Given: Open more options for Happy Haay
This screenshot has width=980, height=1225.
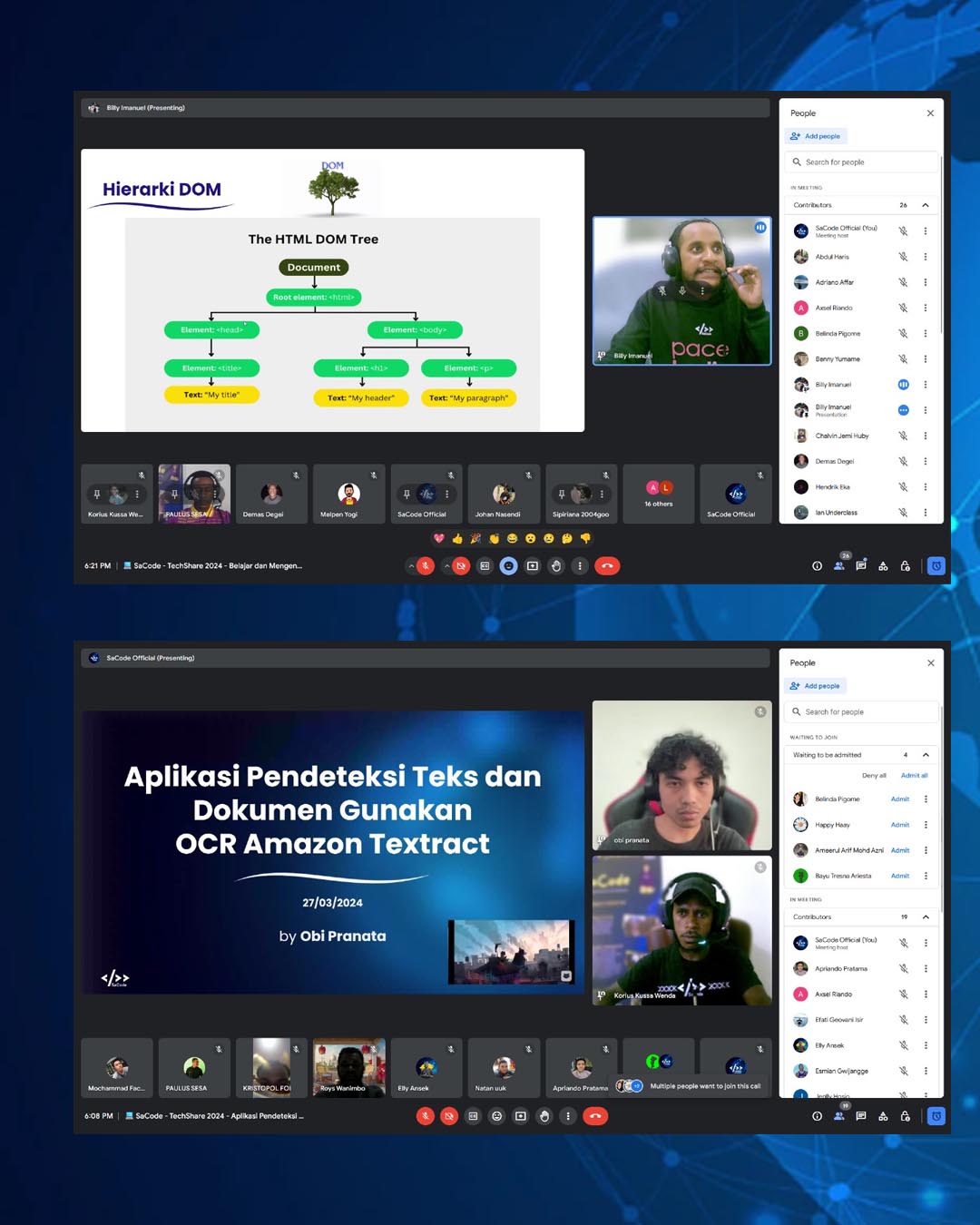Looking at the screenshot, I should click(x=926, y=825).
